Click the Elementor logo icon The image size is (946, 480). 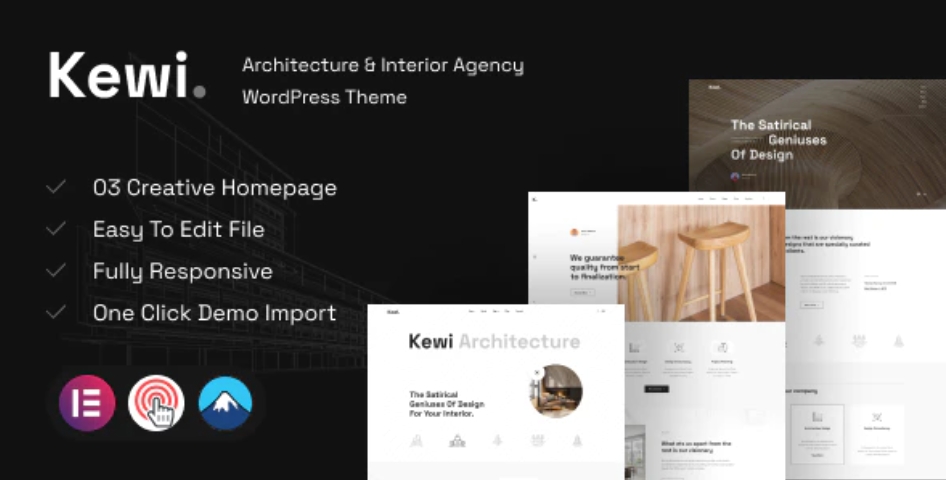[x=87, y=403]
